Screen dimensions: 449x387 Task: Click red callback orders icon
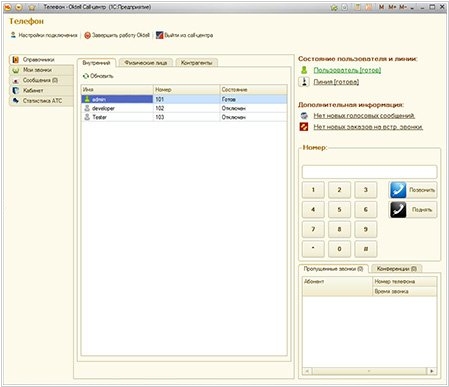[x=304, y=127]
